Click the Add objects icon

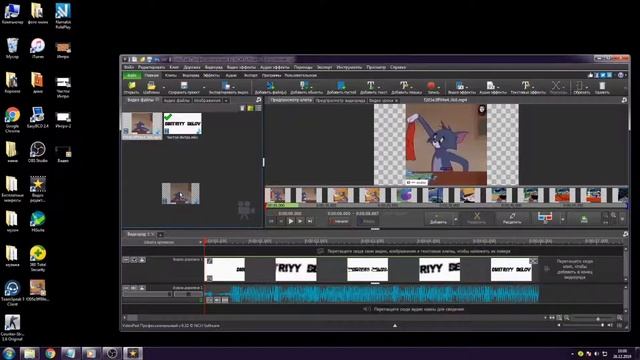(x=304, y=85)
